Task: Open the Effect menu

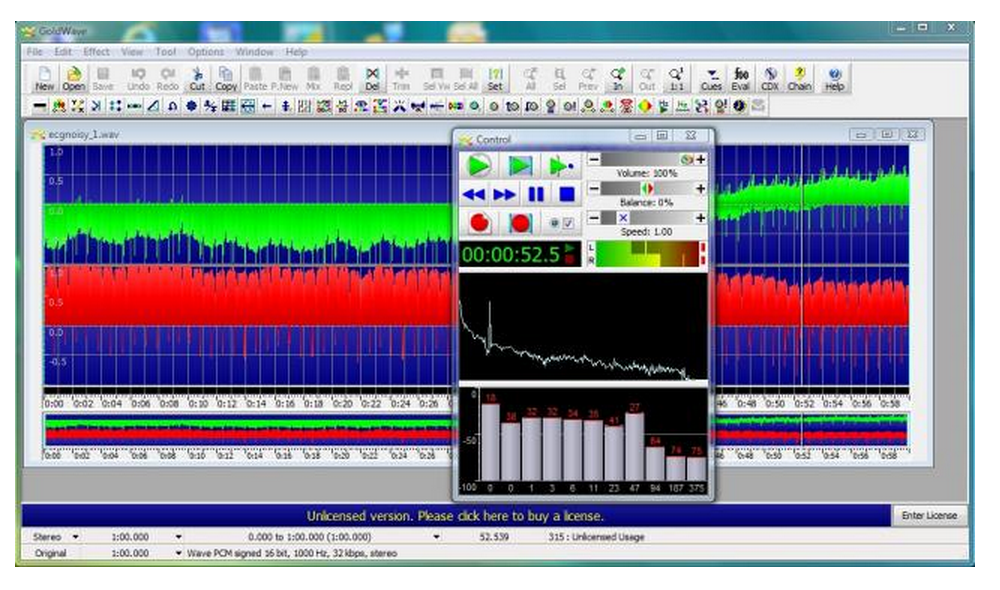Action: (x=96, y=52)
